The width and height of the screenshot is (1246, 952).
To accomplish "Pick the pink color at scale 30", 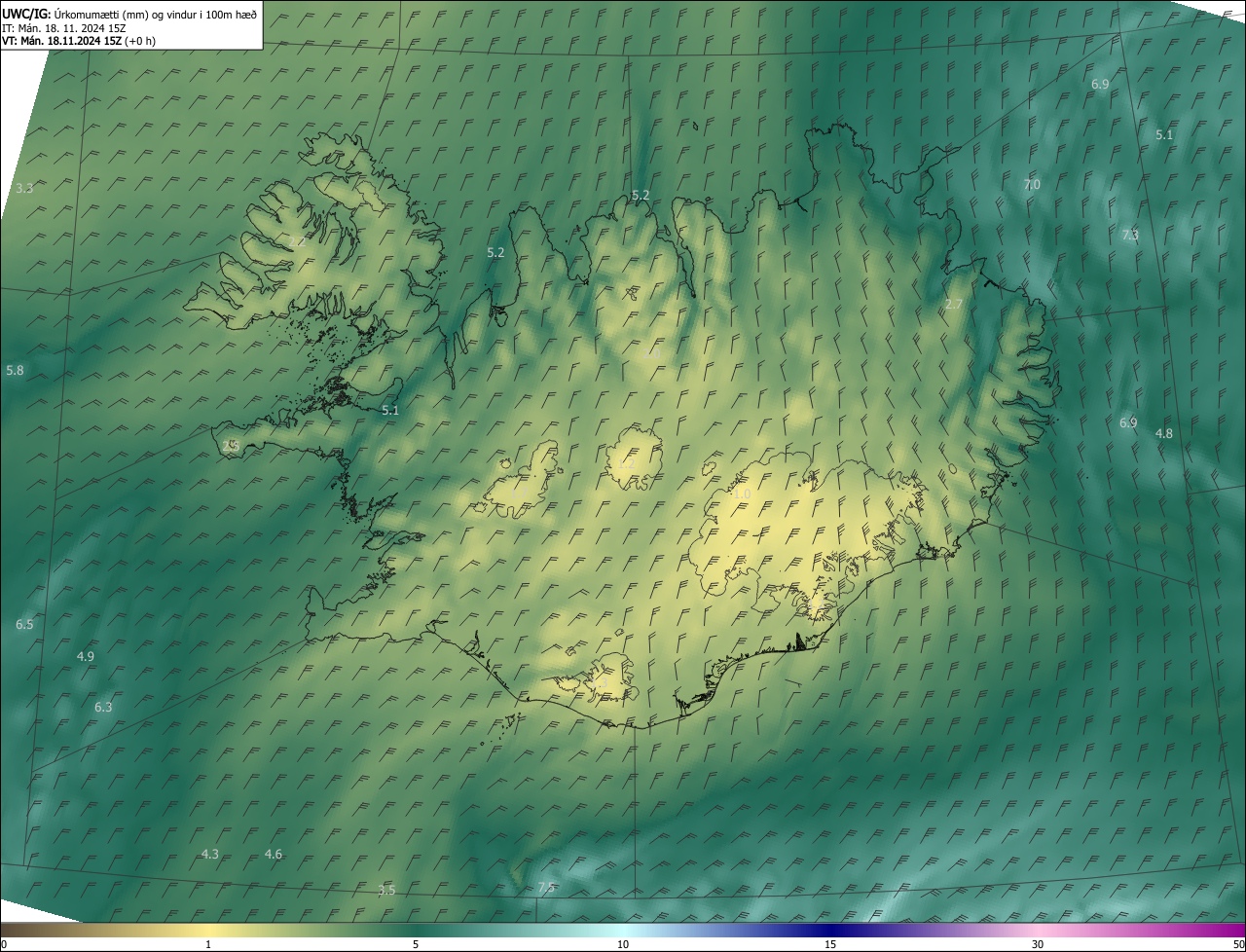I will point(1038,930).
